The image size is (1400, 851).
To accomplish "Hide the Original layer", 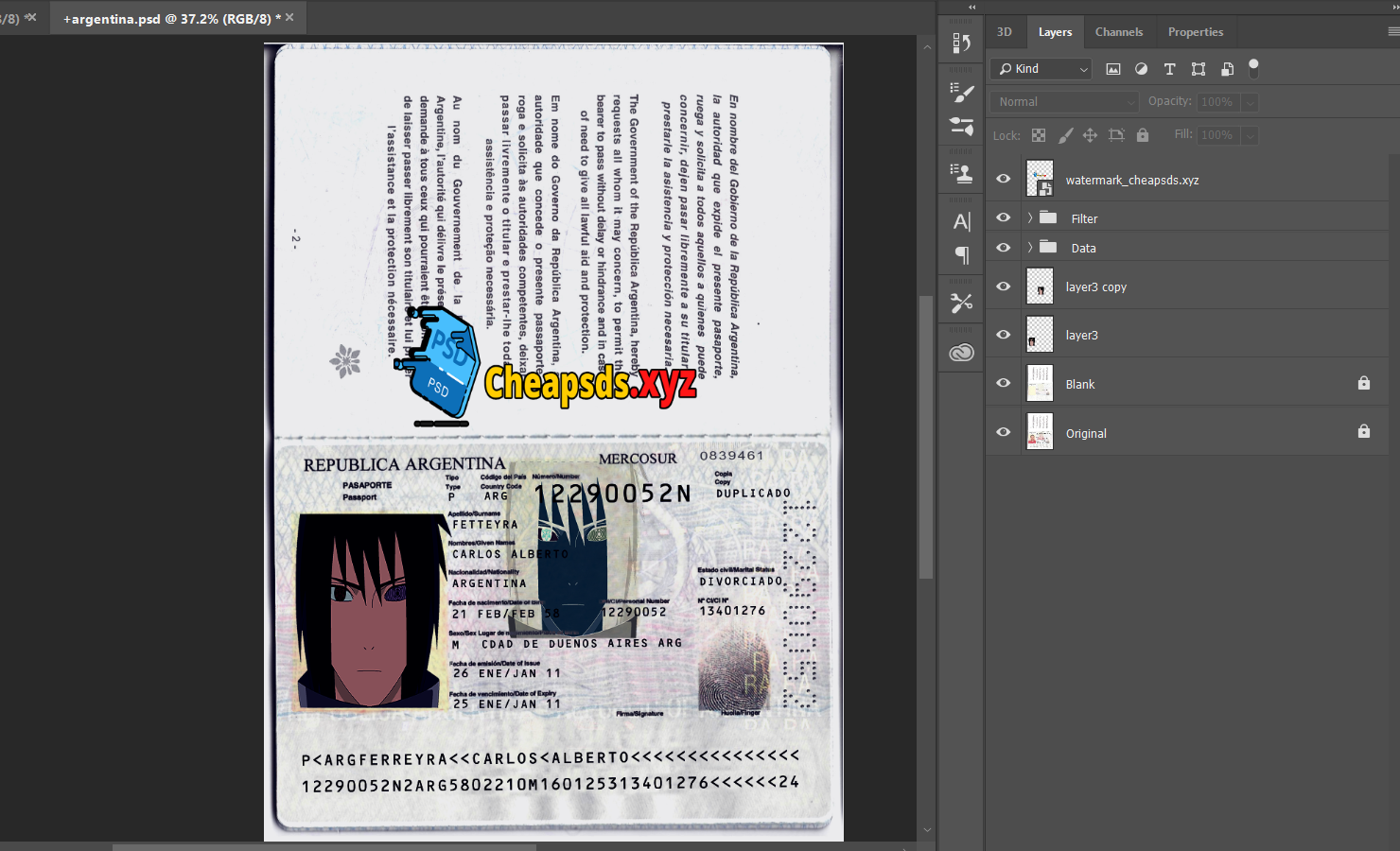I will tap(1004, 432).
